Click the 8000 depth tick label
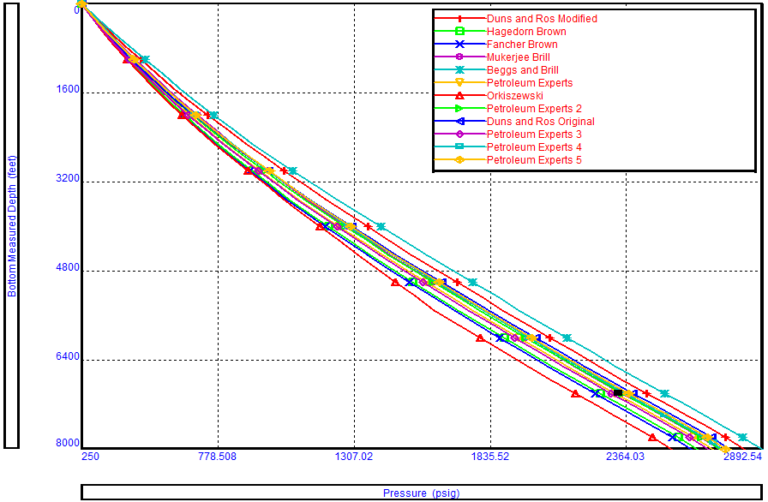This screenshot has height=502, width=768. click(x=68, y=443)
